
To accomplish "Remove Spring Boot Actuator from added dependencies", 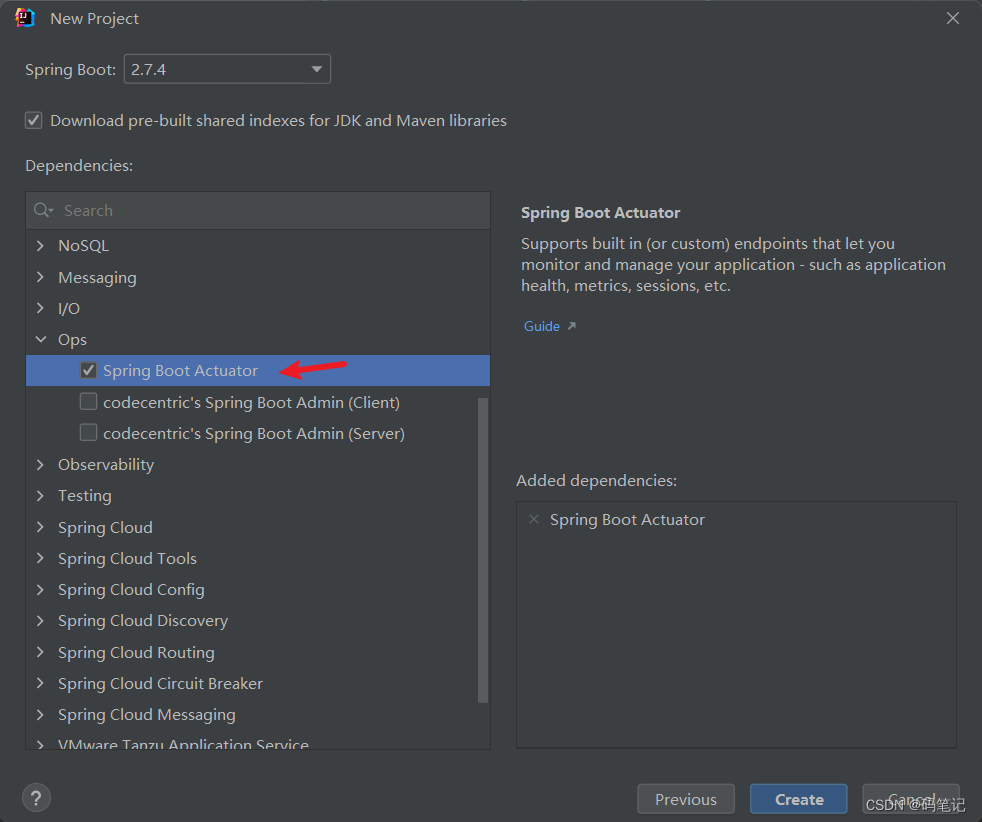I will click(x=534, y=520).
